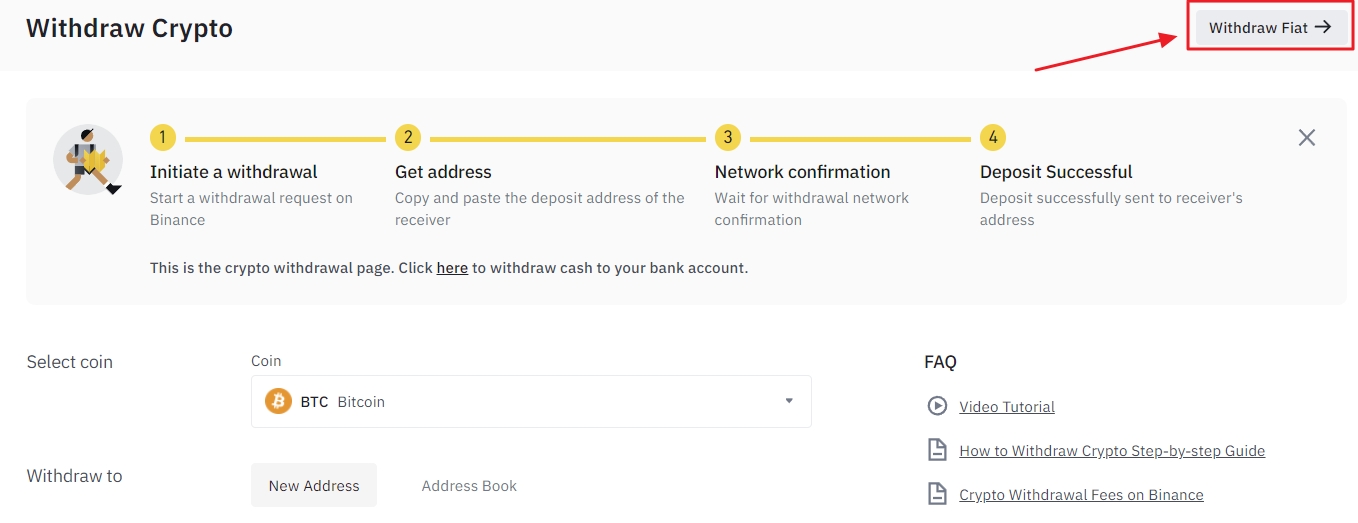The width and height of the screenshot is (1358, 523).
Task: Click the step 4 number badge
Action: (x=992, y=138)
